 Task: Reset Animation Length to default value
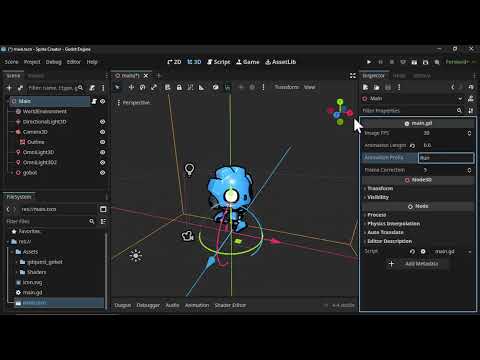pyautogui.click(x=412, y=146)
